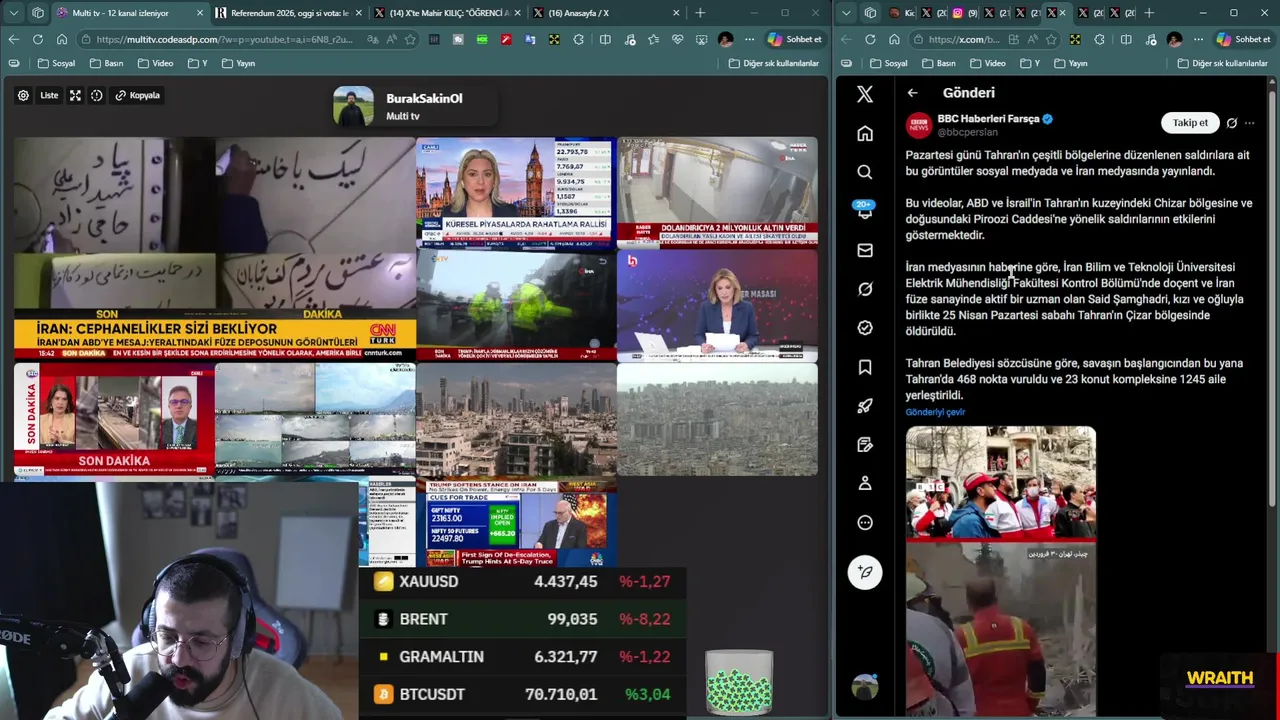Screen dimensions: 1280x720
Task: Click the Takip et button
Action: (1190, 123)
